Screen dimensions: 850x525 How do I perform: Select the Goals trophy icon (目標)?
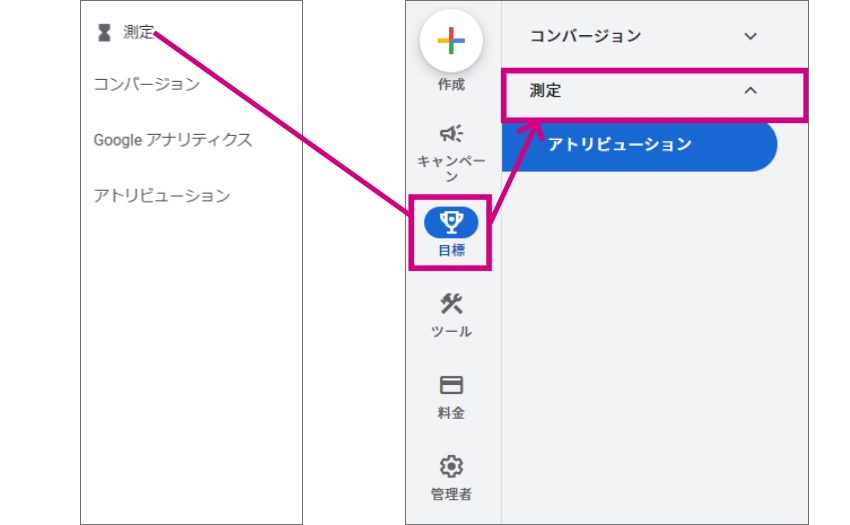point(451,222)
